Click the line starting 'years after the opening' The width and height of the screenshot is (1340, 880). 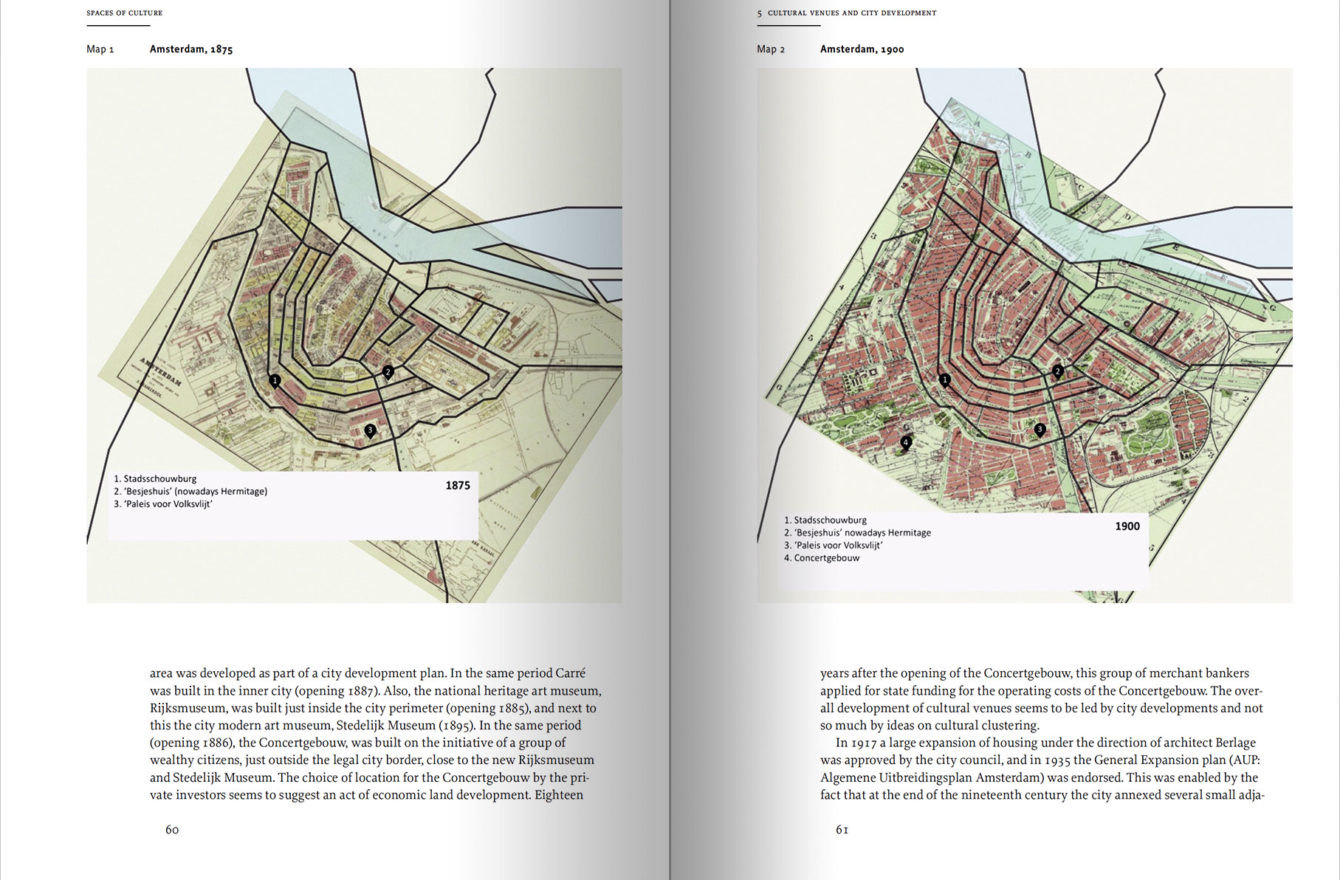(1034, 673)
